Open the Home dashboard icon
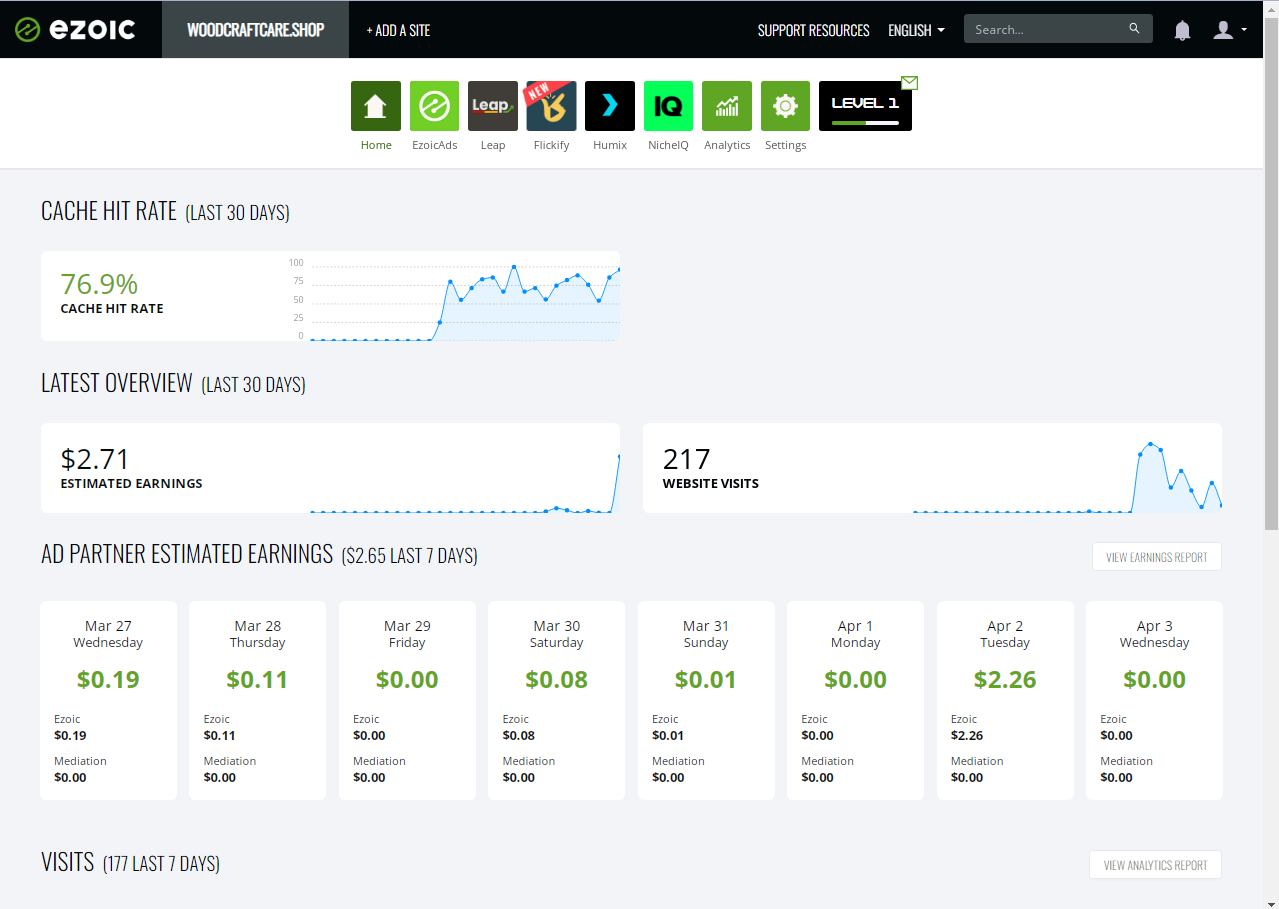Screen dimensions: 1279x909 point(375,106)
